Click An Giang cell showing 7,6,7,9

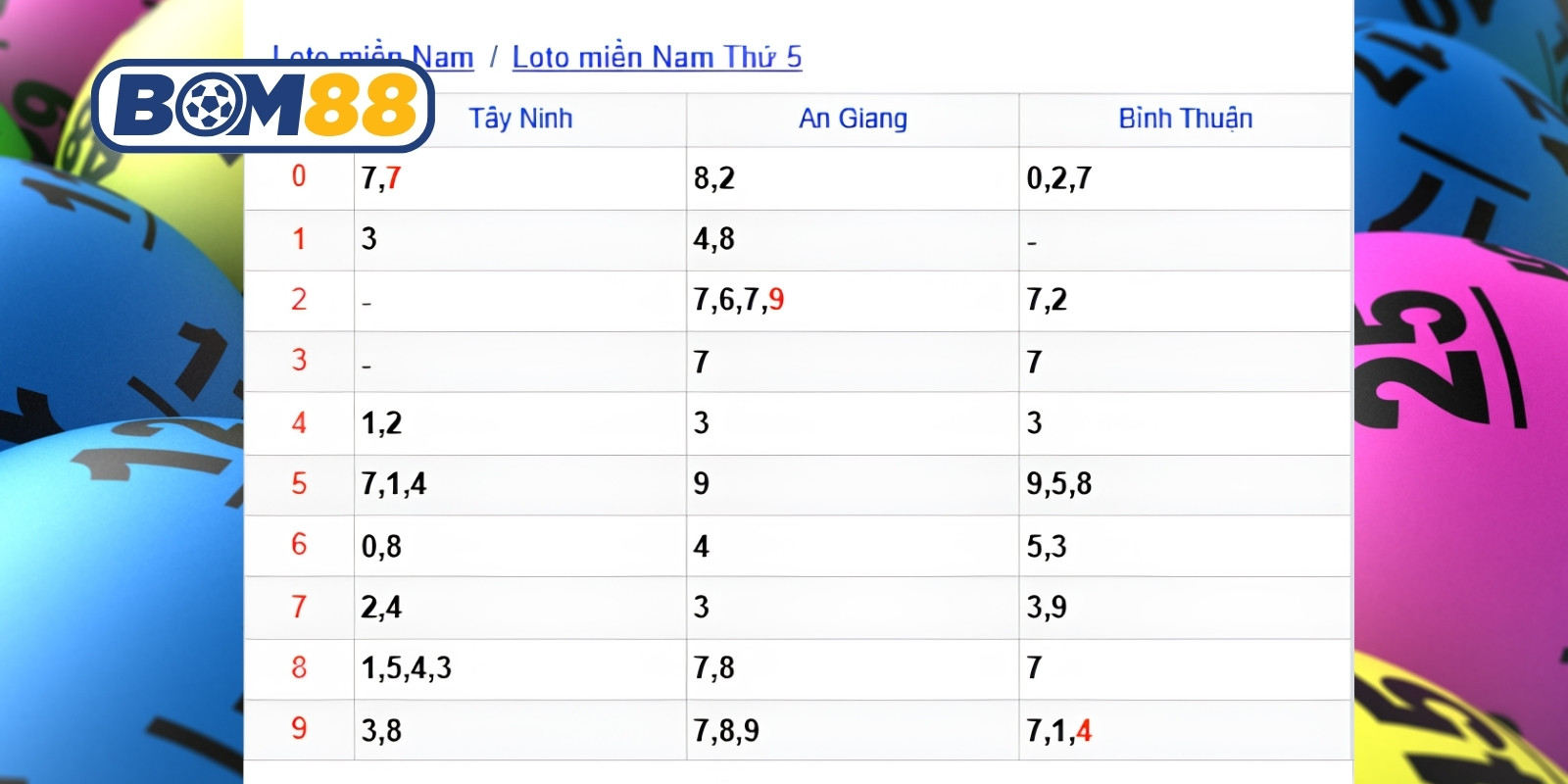[853, 300]
